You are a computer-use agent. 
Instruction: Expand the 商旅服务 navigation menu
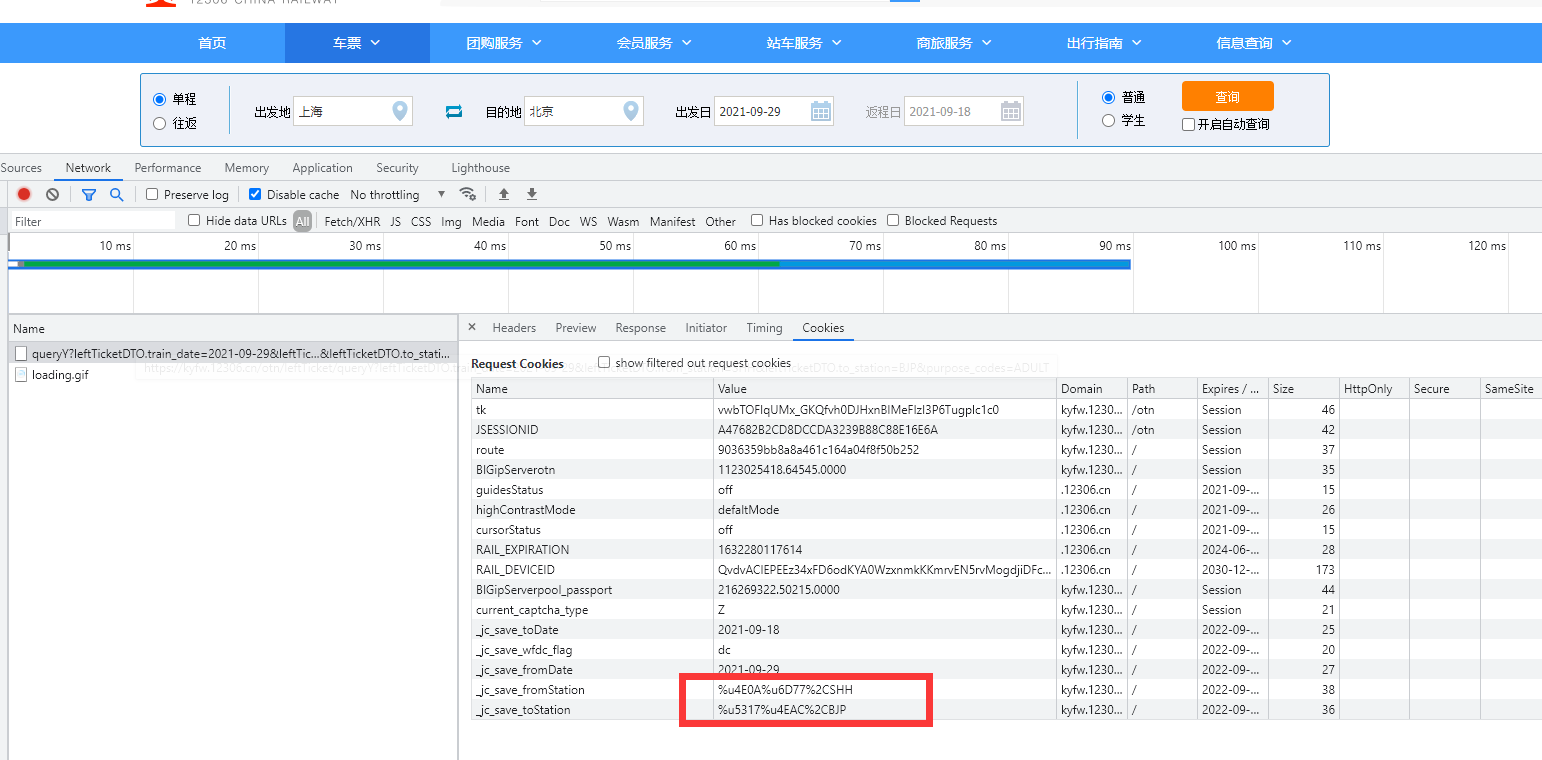coord(954,43)
